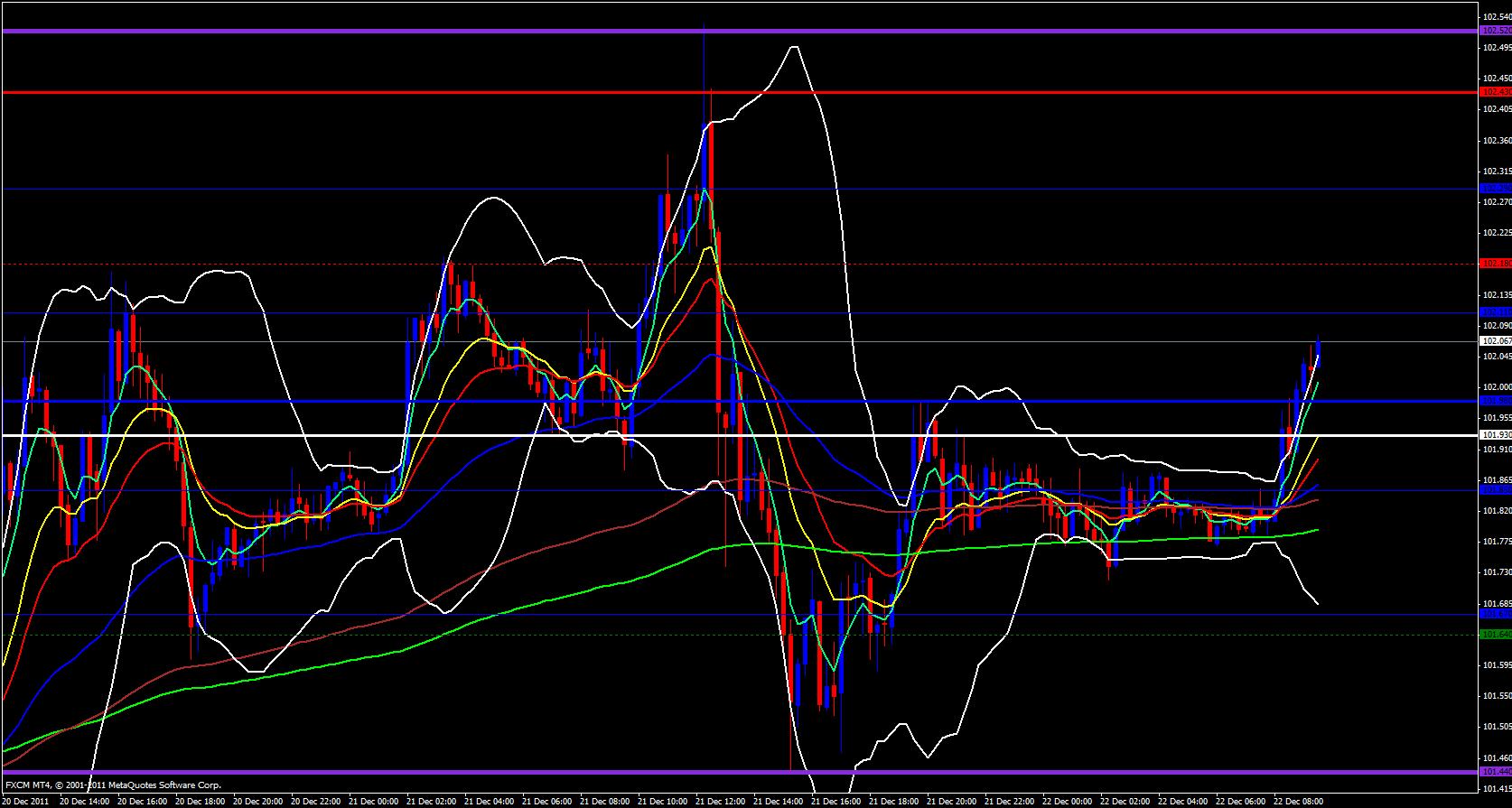Select the thick red horizontal line on chart
This screenshot has height=808, width=1512.
tap(739, 92)
